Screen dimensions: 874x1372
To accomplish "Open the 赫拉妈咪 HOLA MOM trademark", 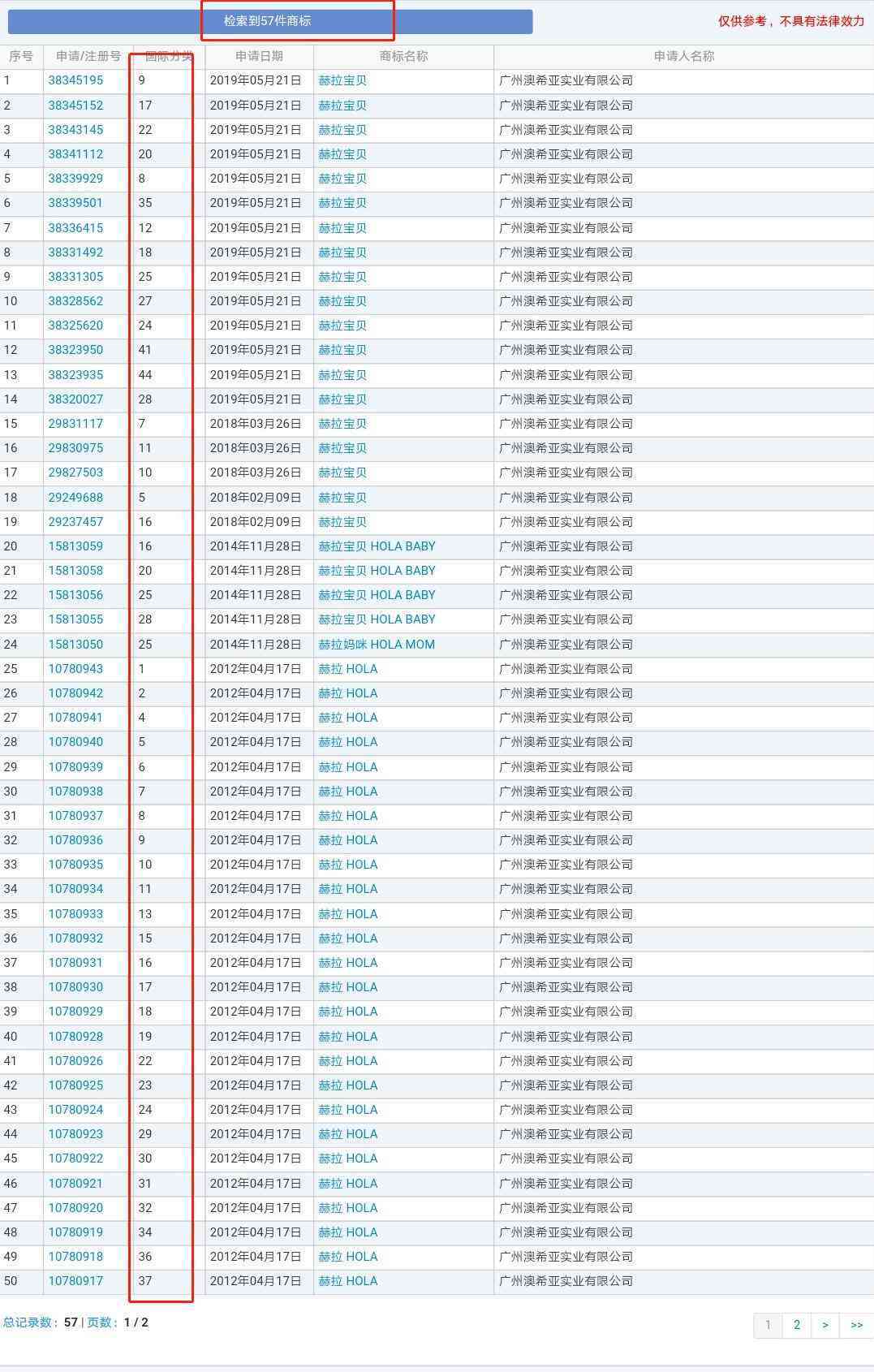I will [376, 645].
